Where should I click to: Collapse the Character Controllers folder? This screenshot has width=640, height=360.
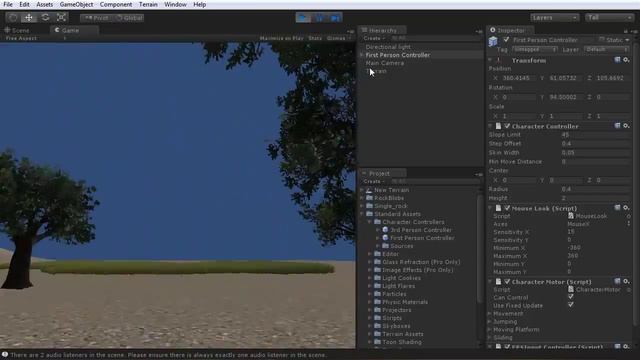[x=370, y=222]
